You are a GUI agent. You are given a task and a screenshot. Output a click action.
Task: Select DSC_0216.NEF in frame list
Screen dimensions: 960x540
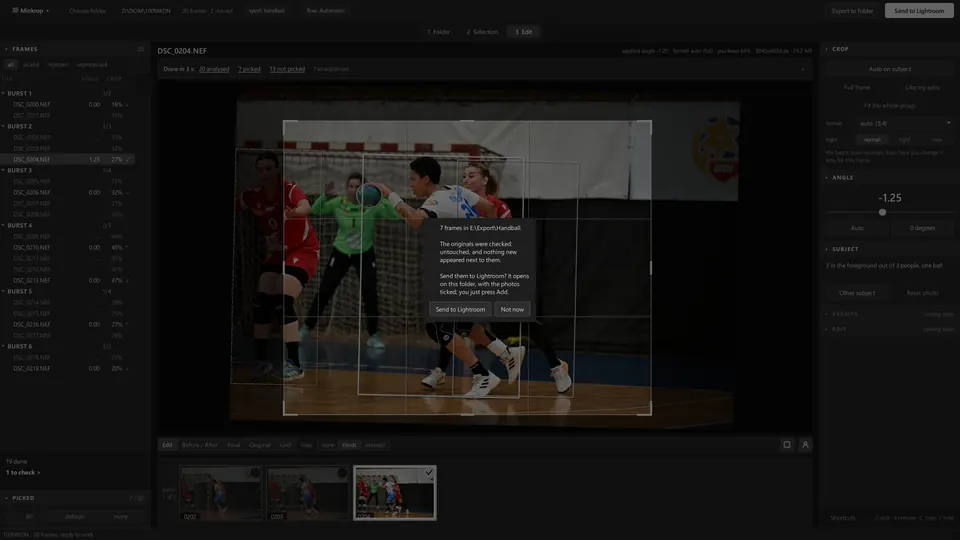[67, 324]
